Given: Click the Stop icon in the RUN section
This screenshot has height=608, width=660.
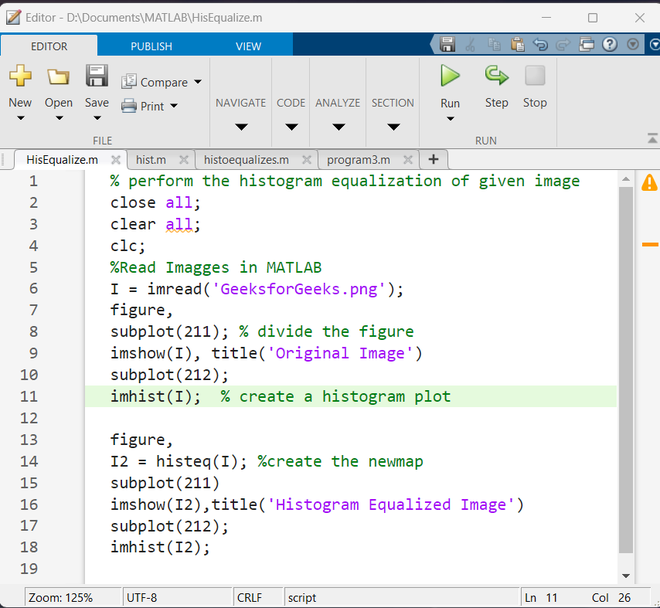Looking at the screenshot, I should tap(535, 76).
